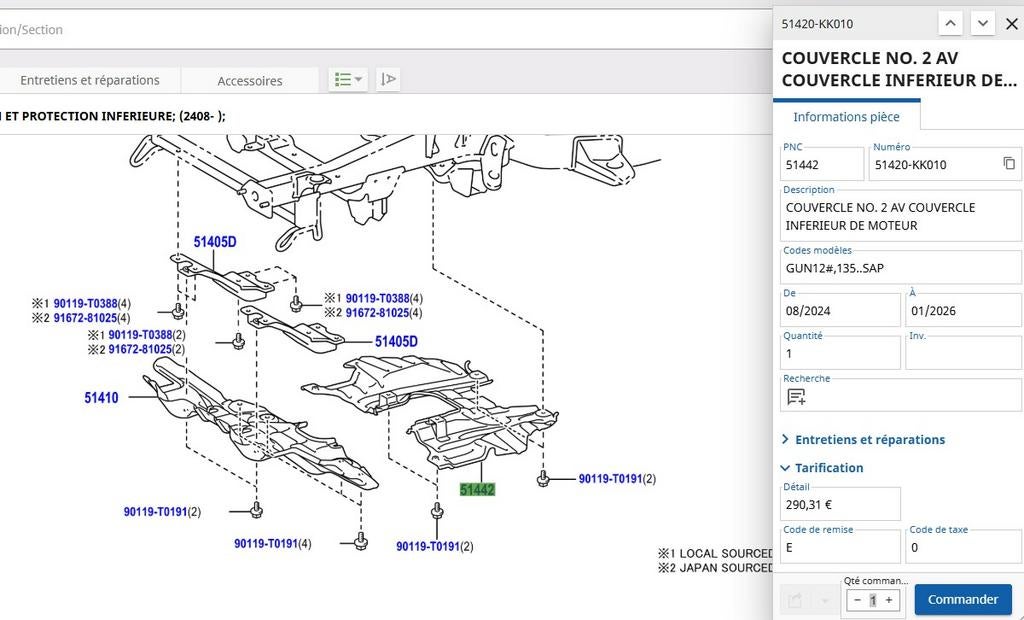Select part label 51410 in diagram
Viewport: 1024px width, 620px height.
pyautogui.click(x=101, y=397)
